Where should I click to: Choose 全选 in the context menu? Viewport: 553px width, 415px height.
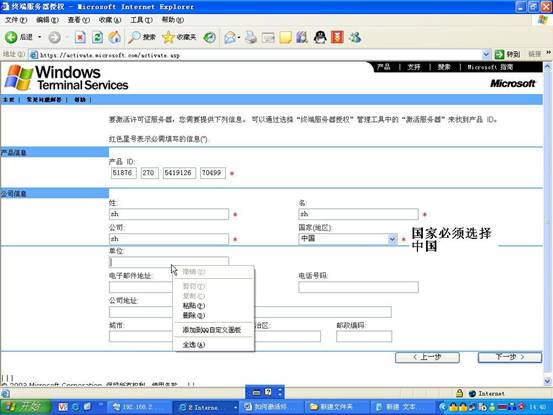213,344
